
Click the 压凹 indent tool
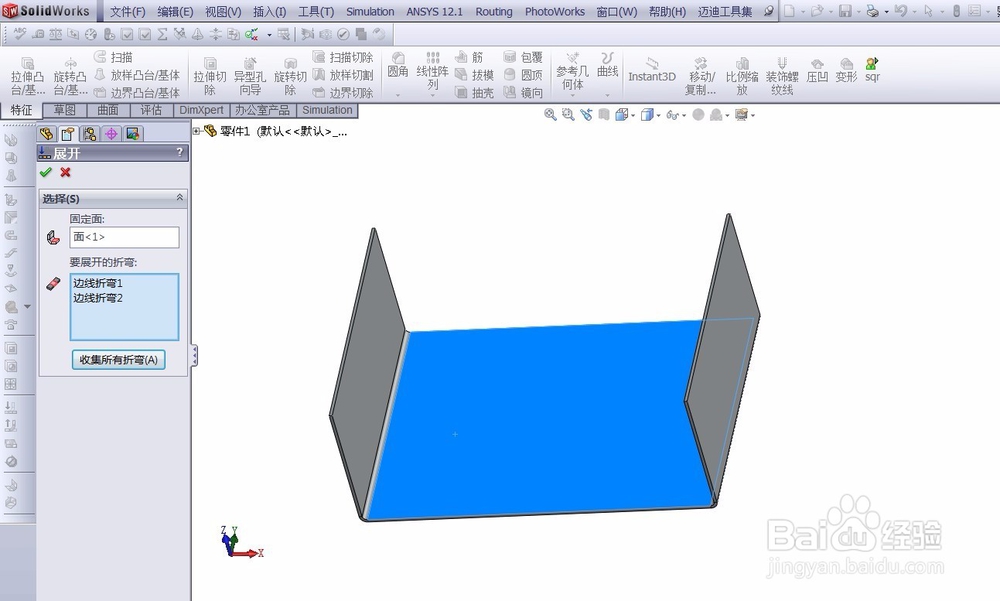point(817,70)
